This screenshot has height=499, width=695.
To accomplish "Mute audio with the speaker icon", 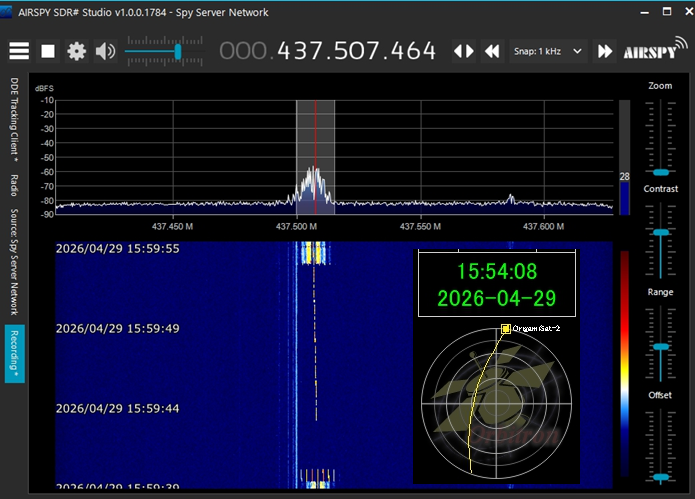I will 105,51.
